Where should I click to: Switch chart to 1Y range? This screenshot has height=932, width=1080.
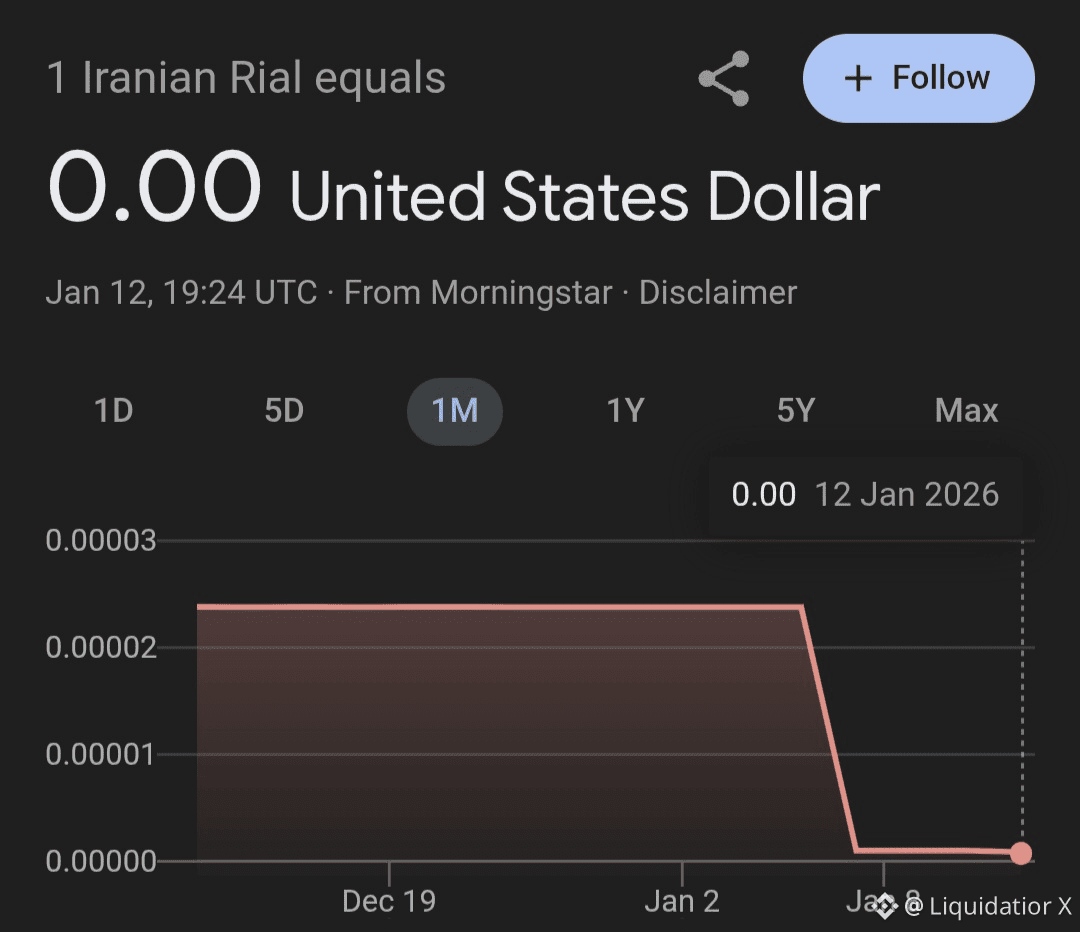click(x=625, y=411)
